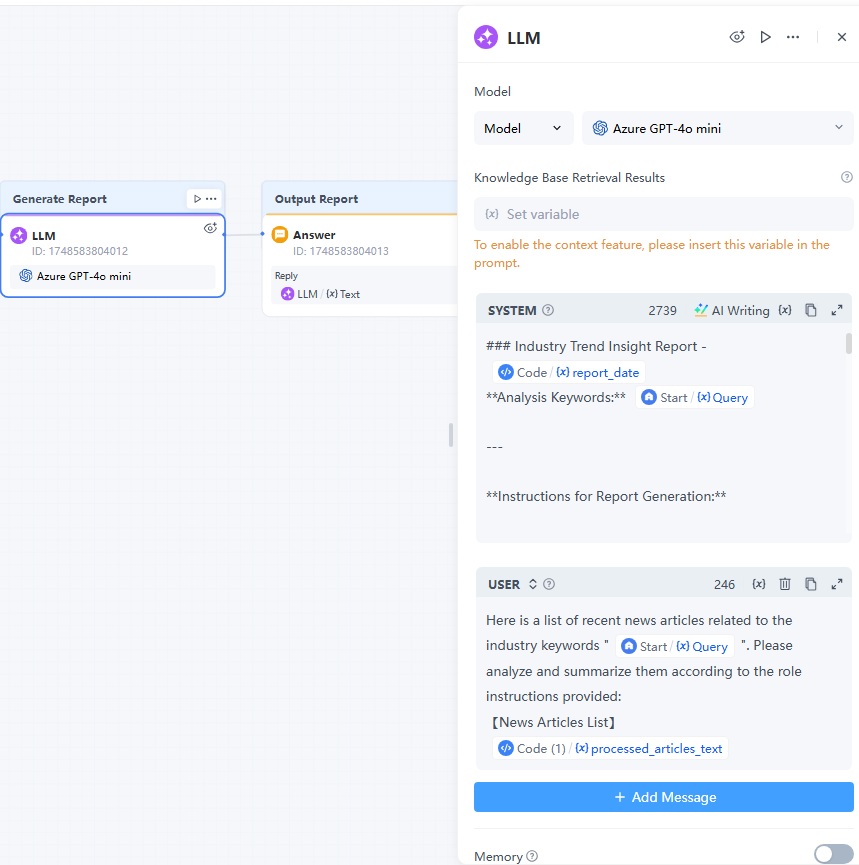Select the LLM node on canvas
Image resolution: width=859 pixels, height=865 pixels.
[113, 255]
